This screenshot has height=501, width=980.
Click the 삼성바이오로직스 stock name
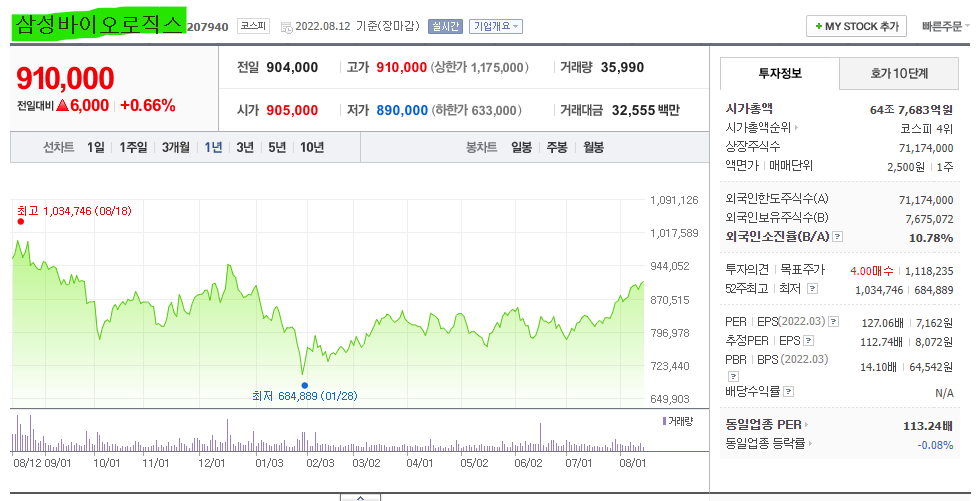(98, 25)
